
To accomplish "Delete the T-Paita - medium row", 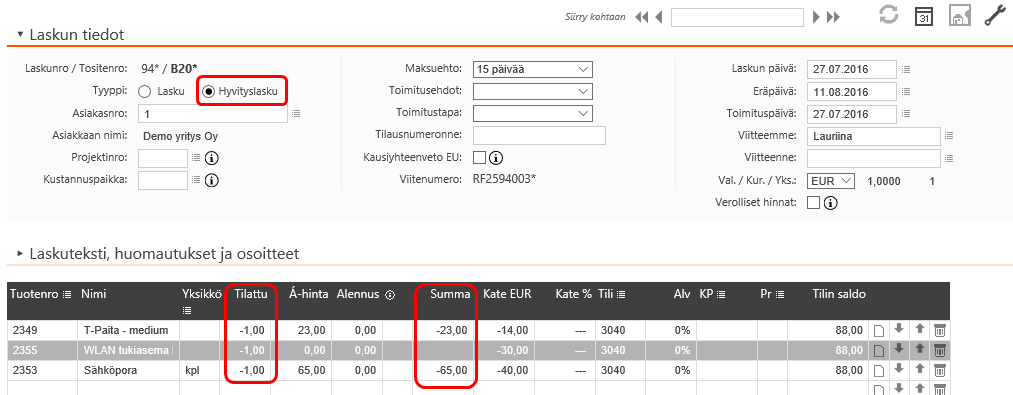I will pos(940,331).
